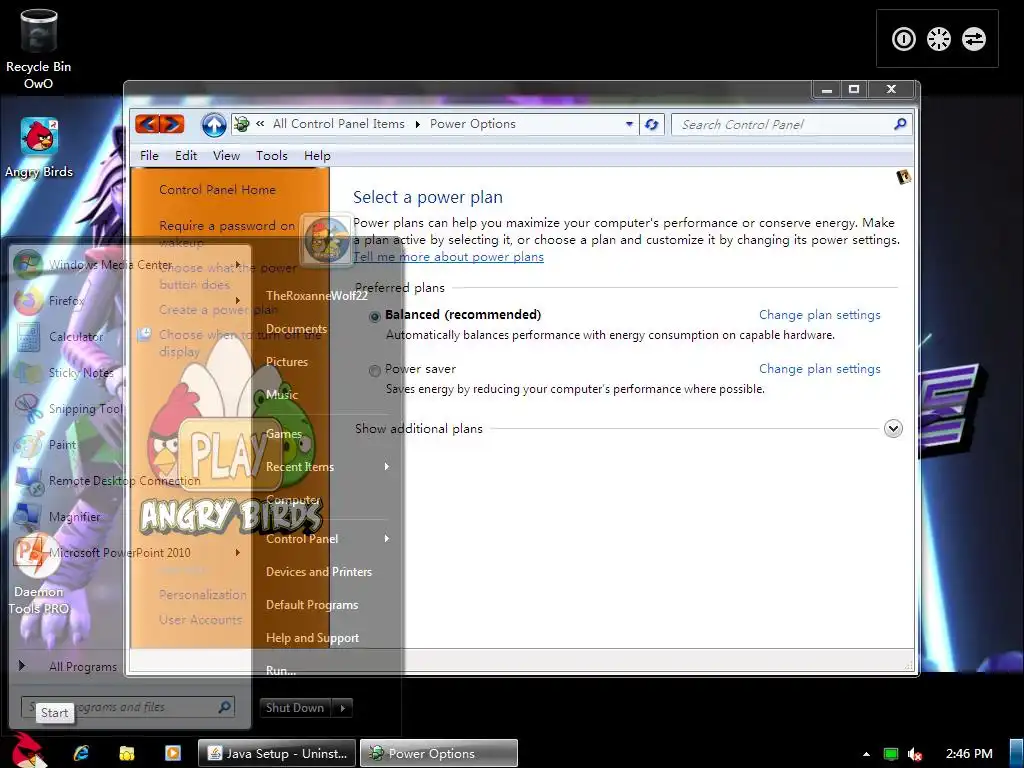Switch to Java Setup taskbar button

coord(277,753)
